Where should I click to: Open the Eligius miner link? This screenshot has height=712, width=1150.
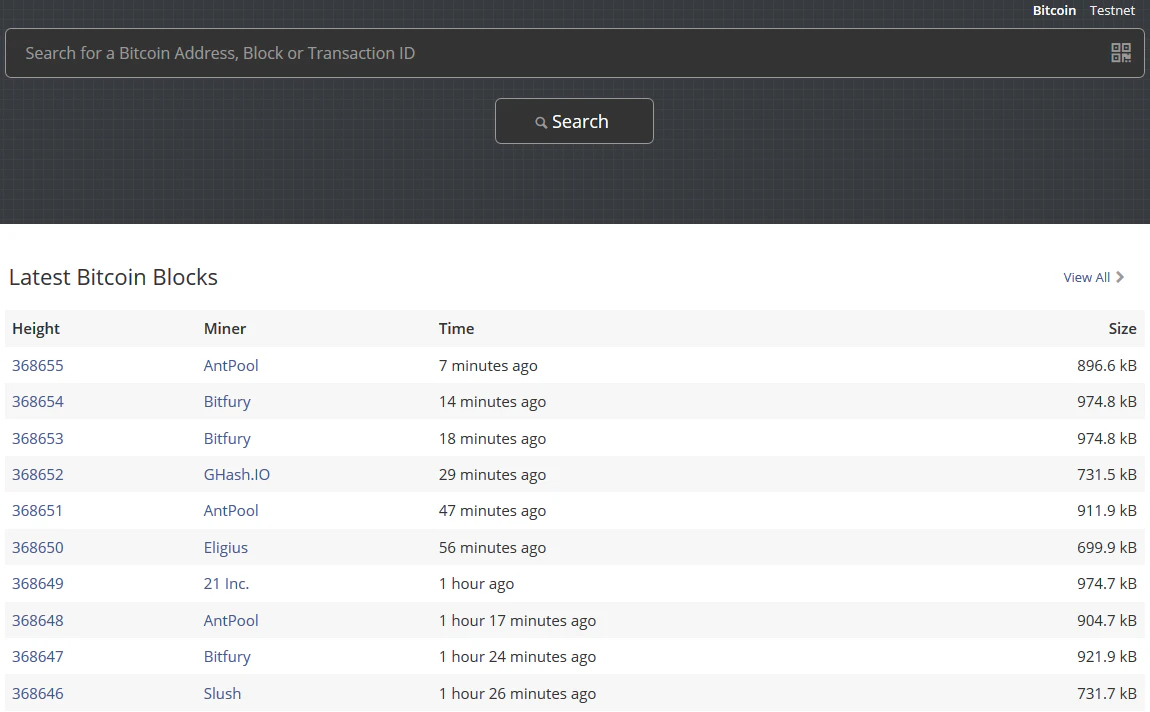click(226, 548)
